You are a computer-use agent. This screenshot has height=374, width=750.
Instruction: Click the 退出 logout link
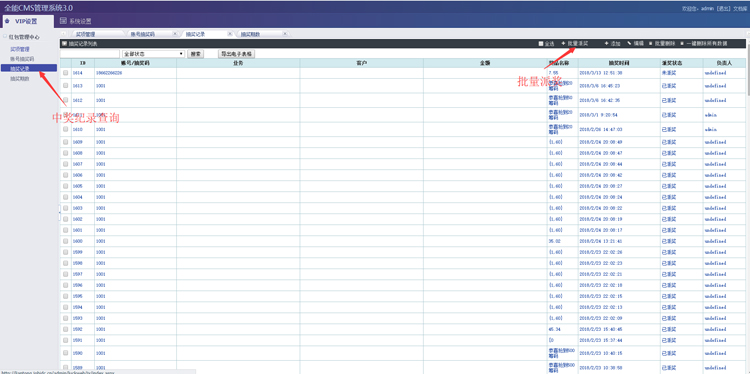[x=724, y=9]
